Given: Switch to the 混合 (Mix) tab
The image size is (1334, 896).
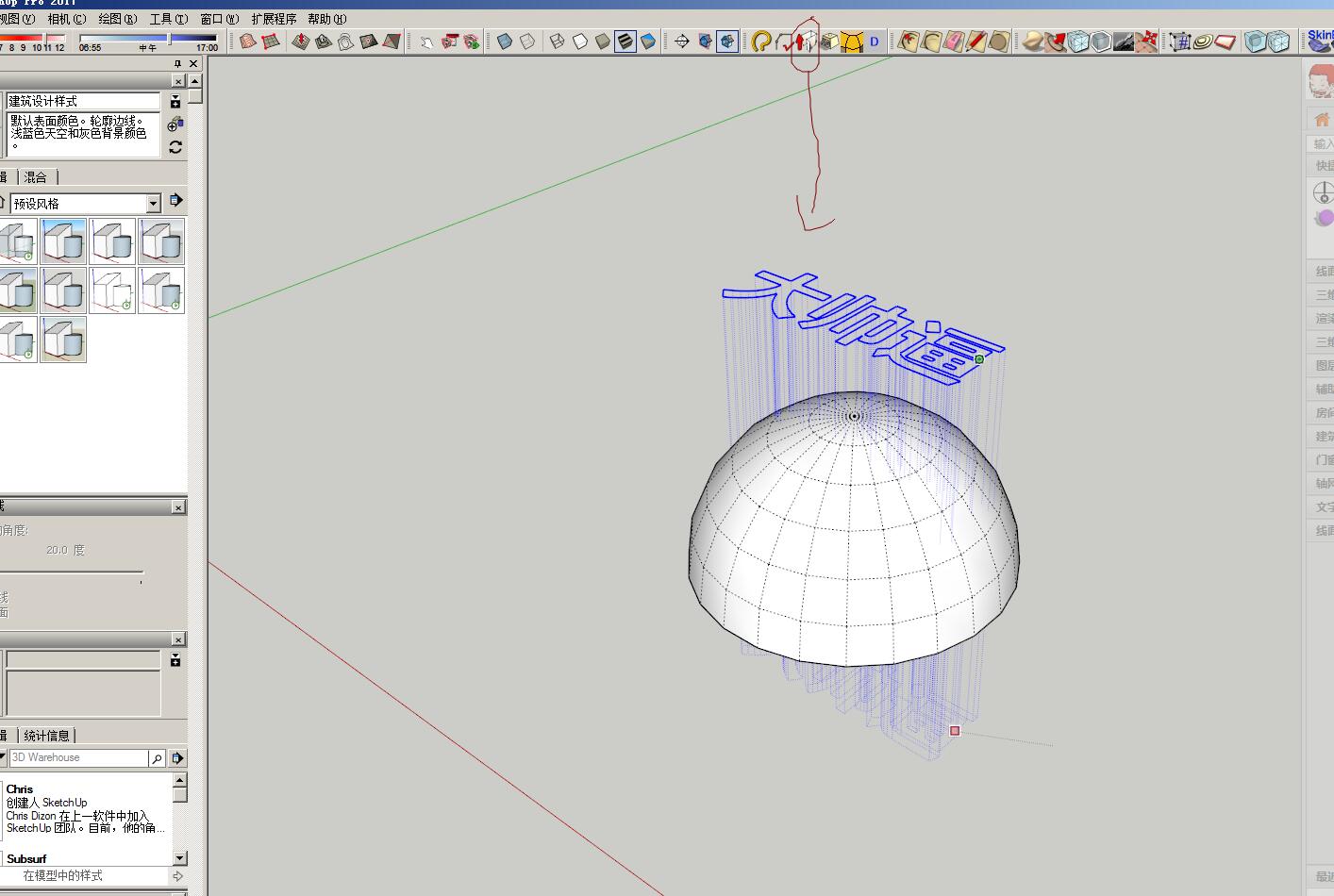Looking at the screenshot, I should pos(36,177).
